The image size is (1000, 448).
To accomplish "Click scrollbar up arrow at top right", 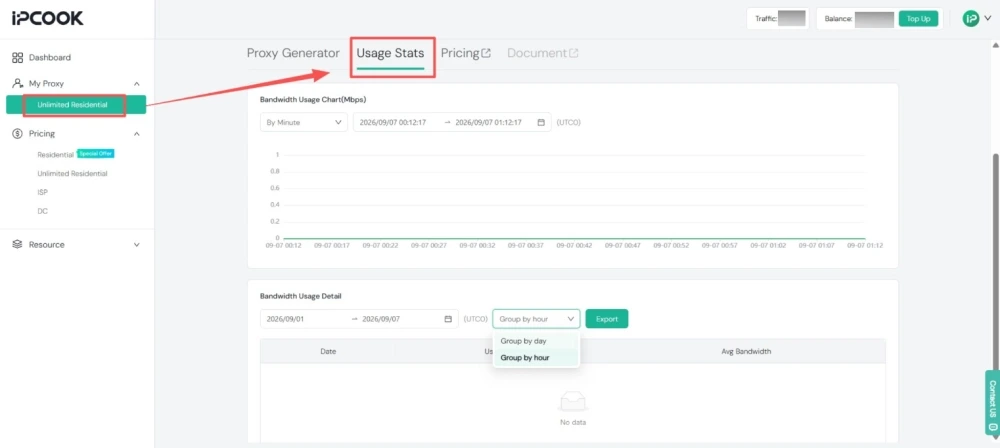I will click(995, 45).
